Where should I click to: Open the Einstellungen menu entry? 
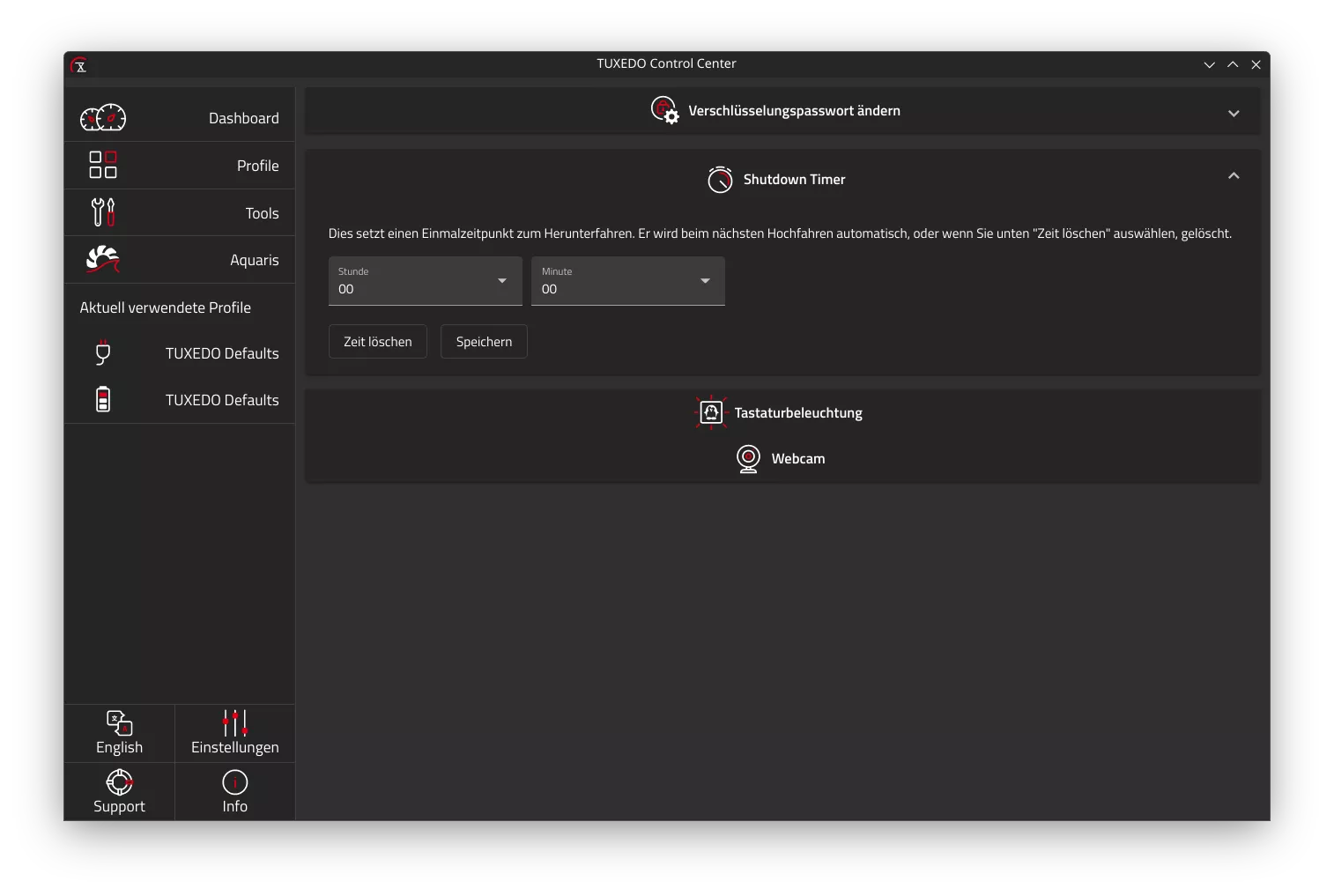[233, 733]
